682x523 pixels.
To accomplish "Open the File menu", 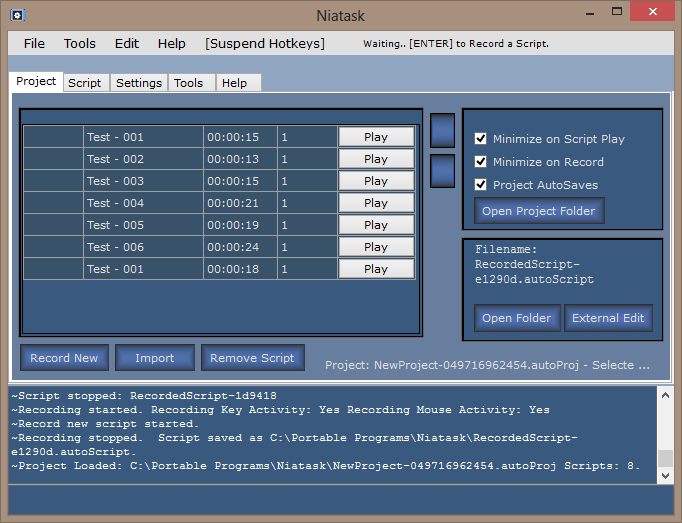I will [34, 44].
